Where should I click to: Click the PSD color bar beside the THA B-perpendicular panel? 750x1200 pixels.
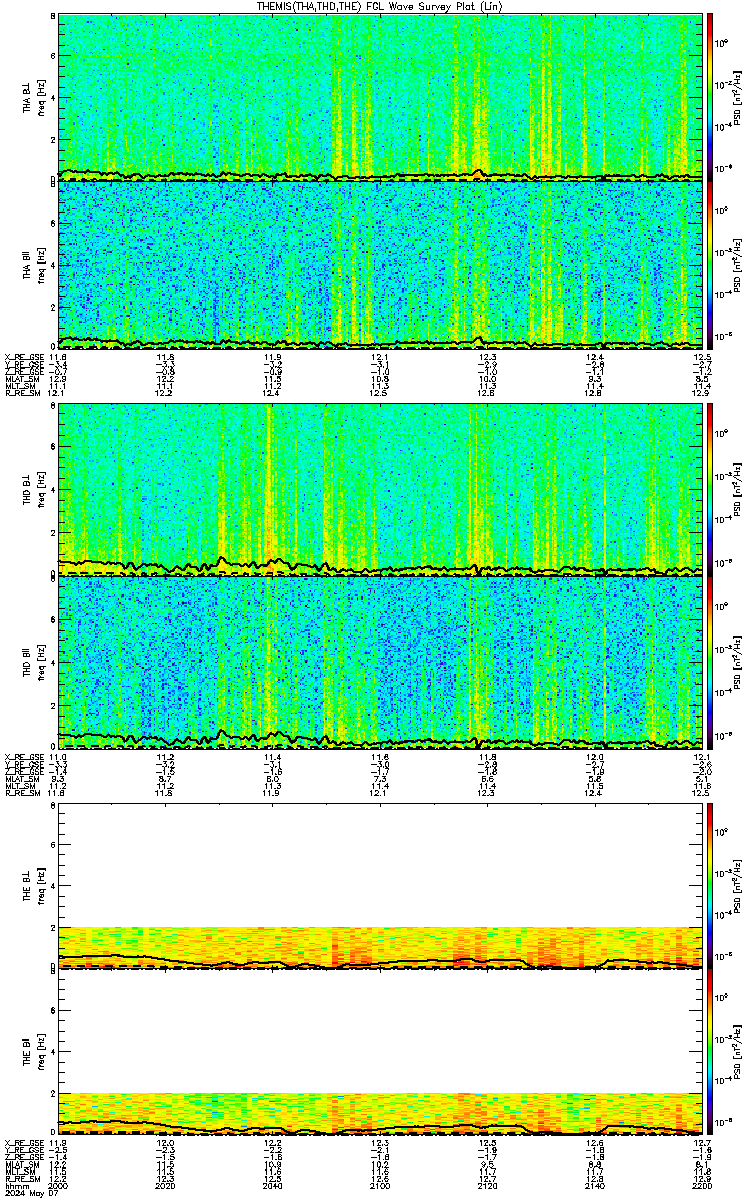[x=710, y=97]
